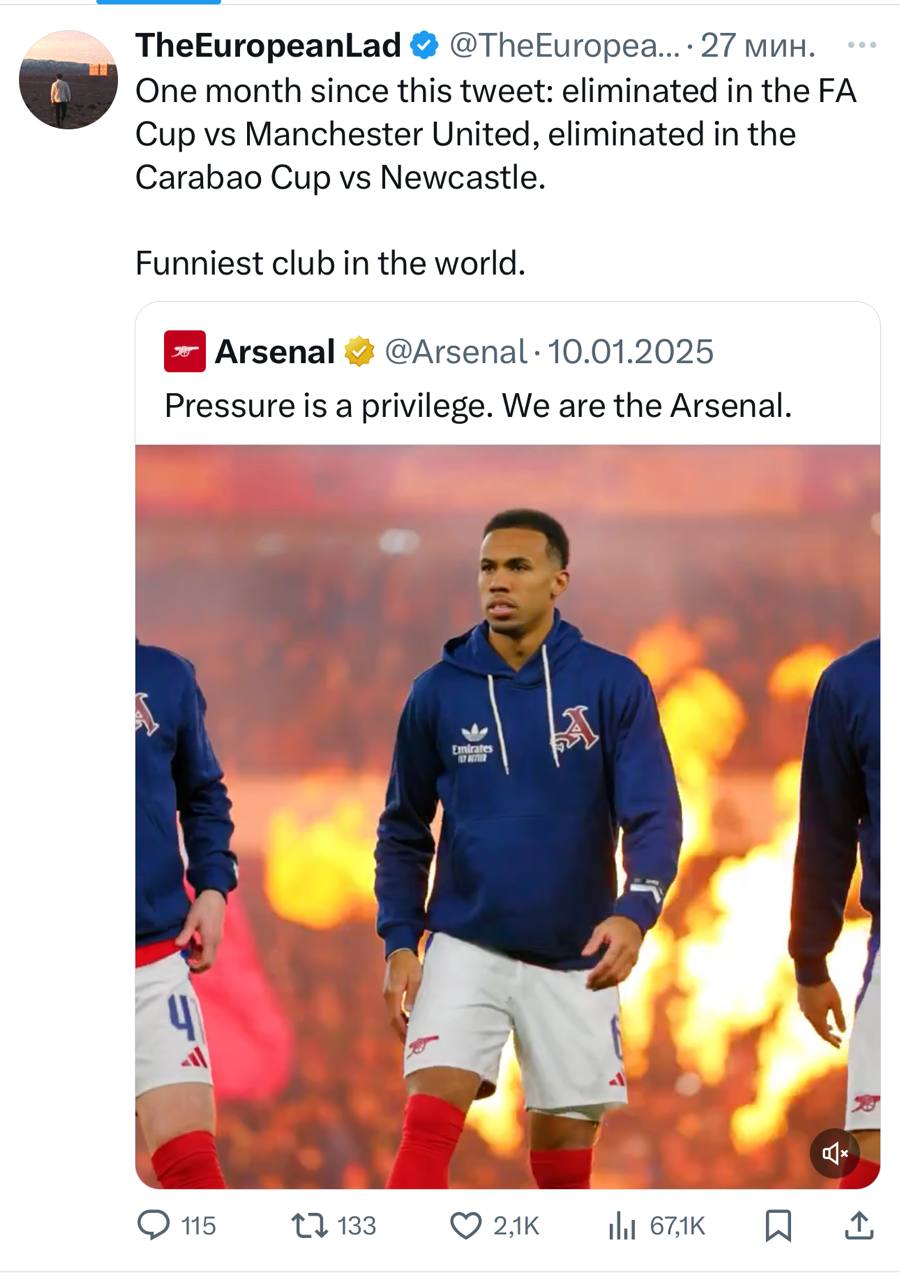The height and width of the screenshot is (1280, 900).
Task: Open the three-dot more options menu
Action: point(859,45)
